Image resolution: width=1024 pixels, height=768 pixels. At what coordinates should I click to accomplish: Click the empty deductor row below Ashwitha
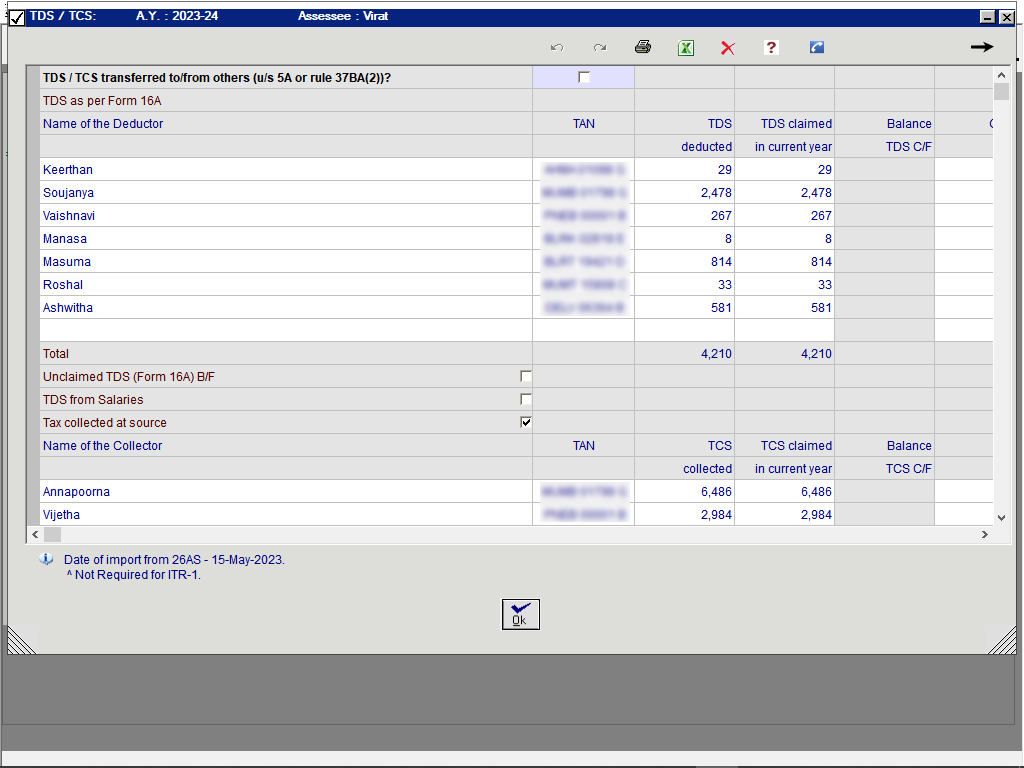click(285, 330)
